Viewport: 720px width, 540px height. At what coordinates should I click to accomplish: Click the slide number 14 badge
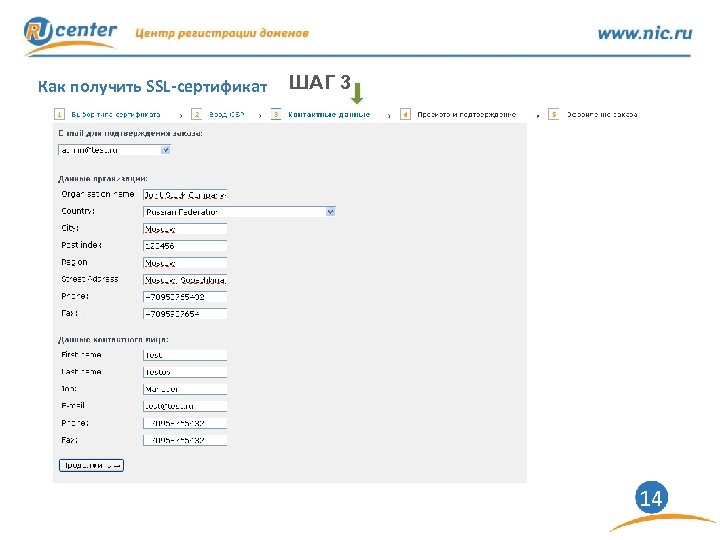tap(651, 498)
